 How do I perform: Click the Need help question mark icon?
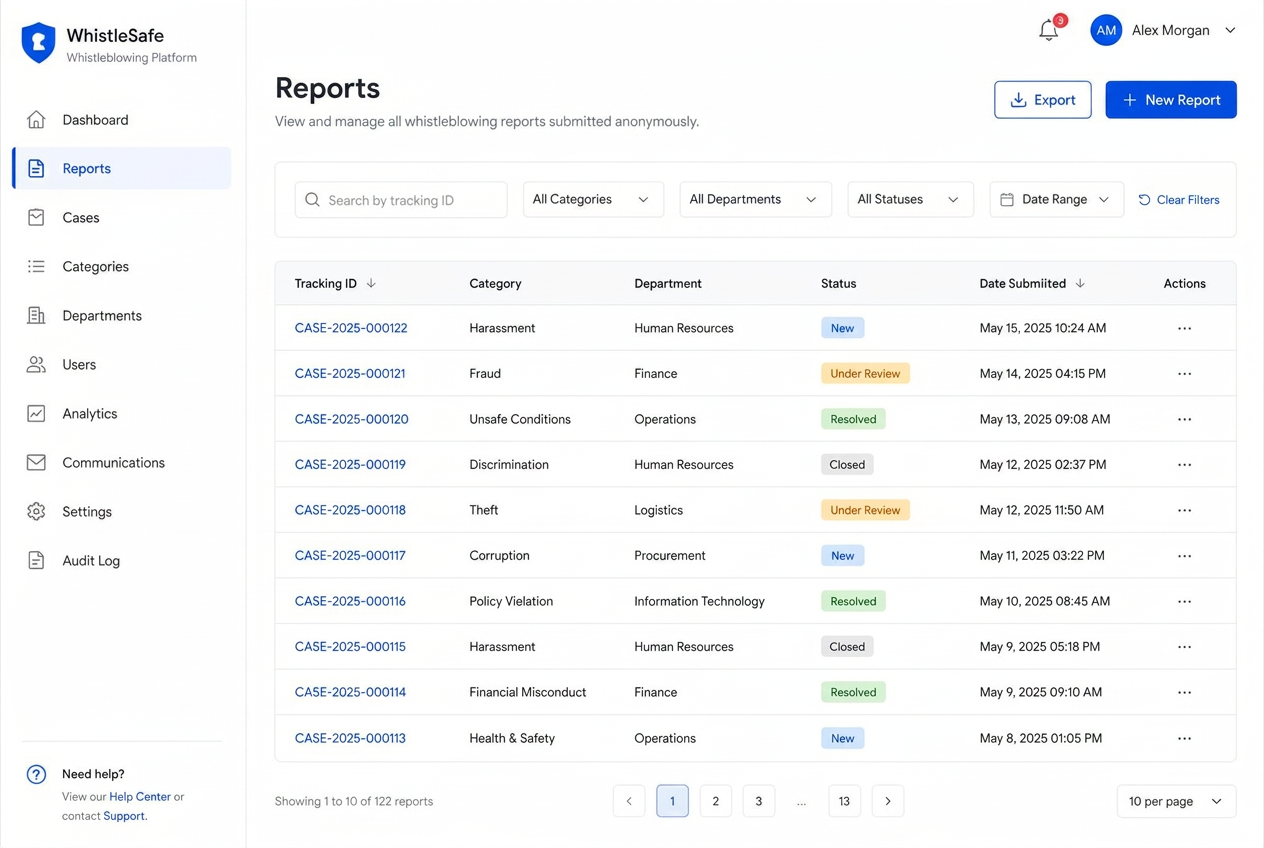pyautogui.click(x=36, y=774)
